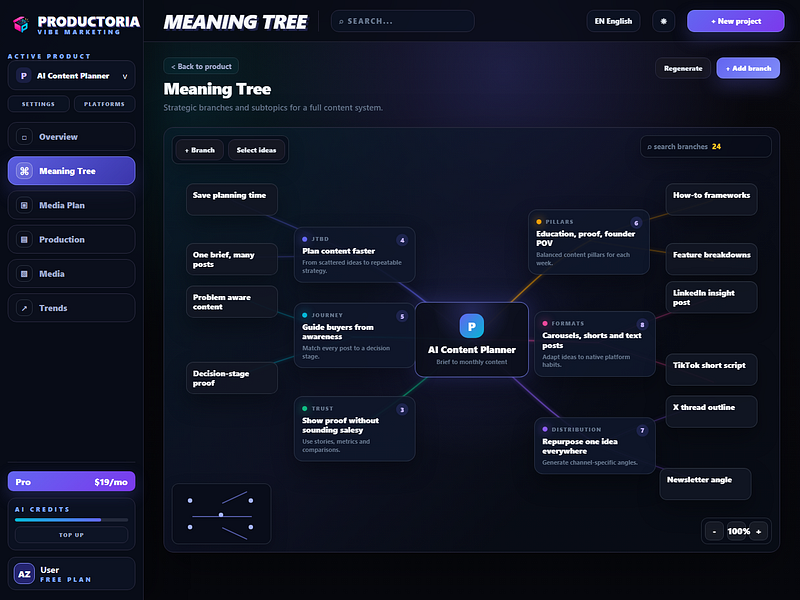Select the Newsletter angle idea
Viewport: 800px width, 600px height.
pos(705,484)
